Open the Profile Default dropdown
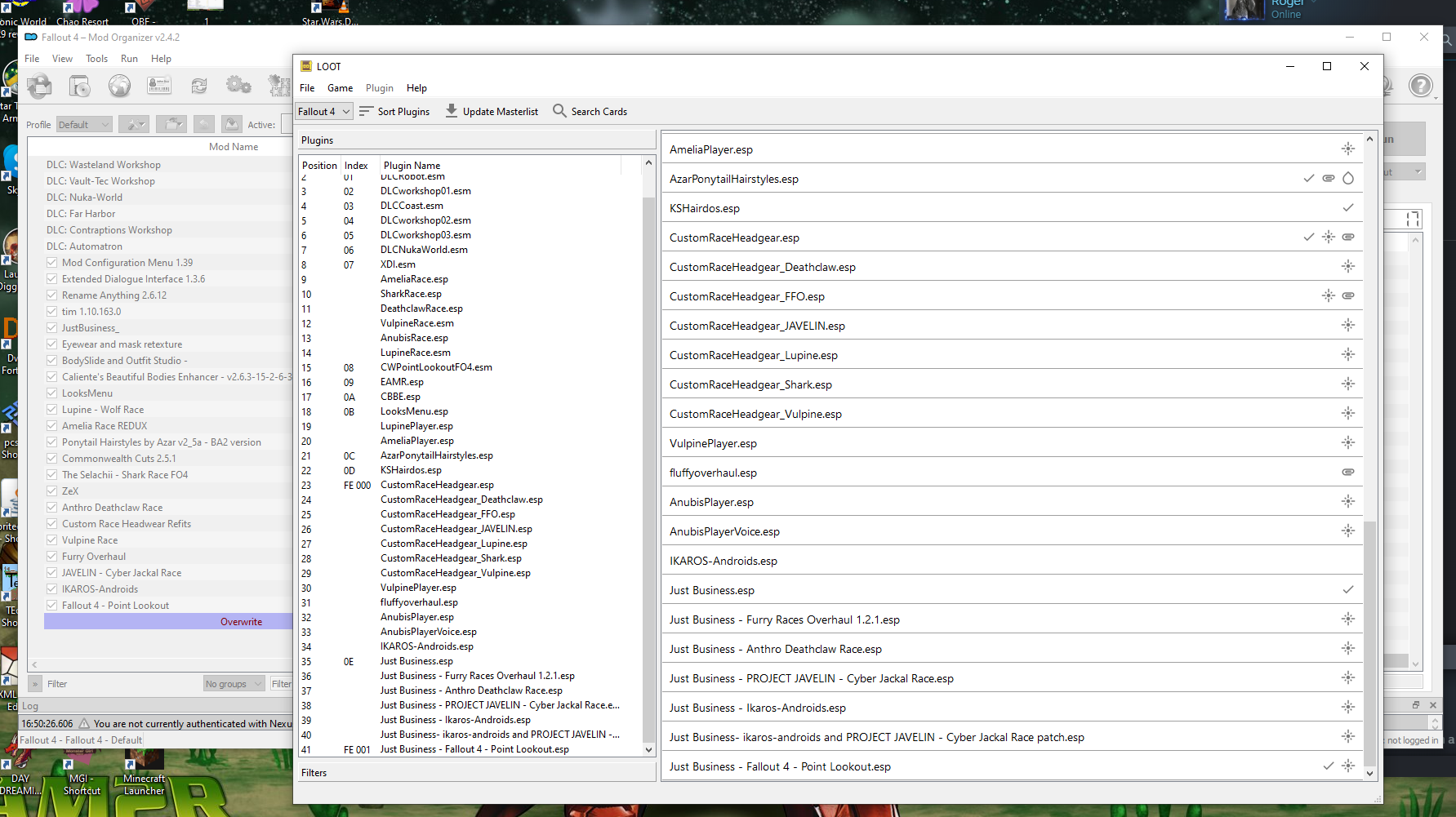 [x=84, y=124]
